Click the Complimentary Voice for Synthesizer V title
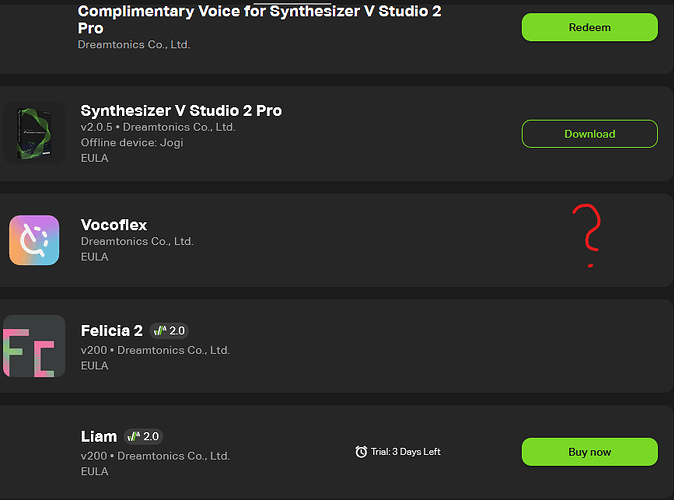 pyautogui.click(x=259, y=19)
